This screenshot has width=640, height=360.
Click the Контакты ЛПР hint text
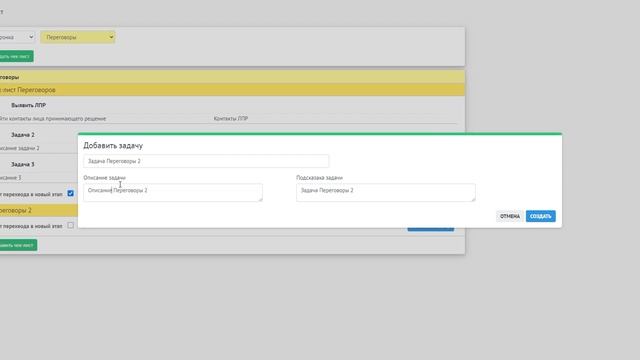(231, 119)
